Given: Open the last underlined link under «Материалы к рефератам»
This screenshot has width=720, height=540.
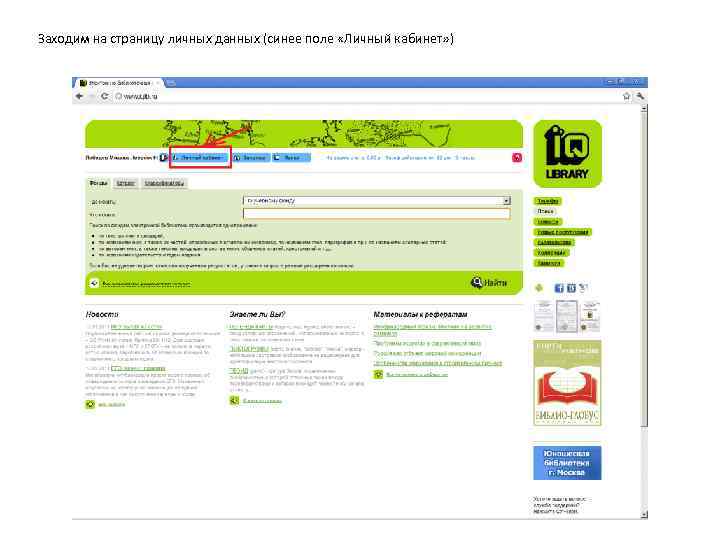Looking at the screenshot, I should coord(438,363).
